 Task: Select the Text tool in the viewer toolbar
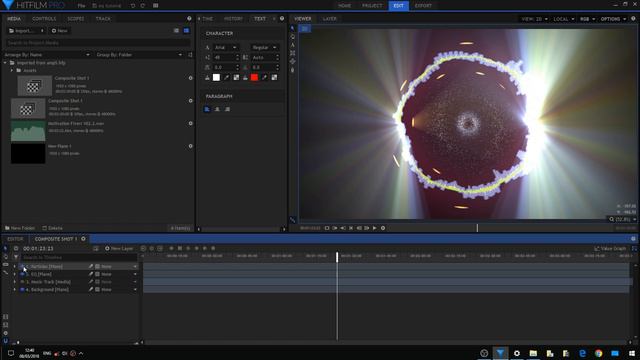[293, 45]
